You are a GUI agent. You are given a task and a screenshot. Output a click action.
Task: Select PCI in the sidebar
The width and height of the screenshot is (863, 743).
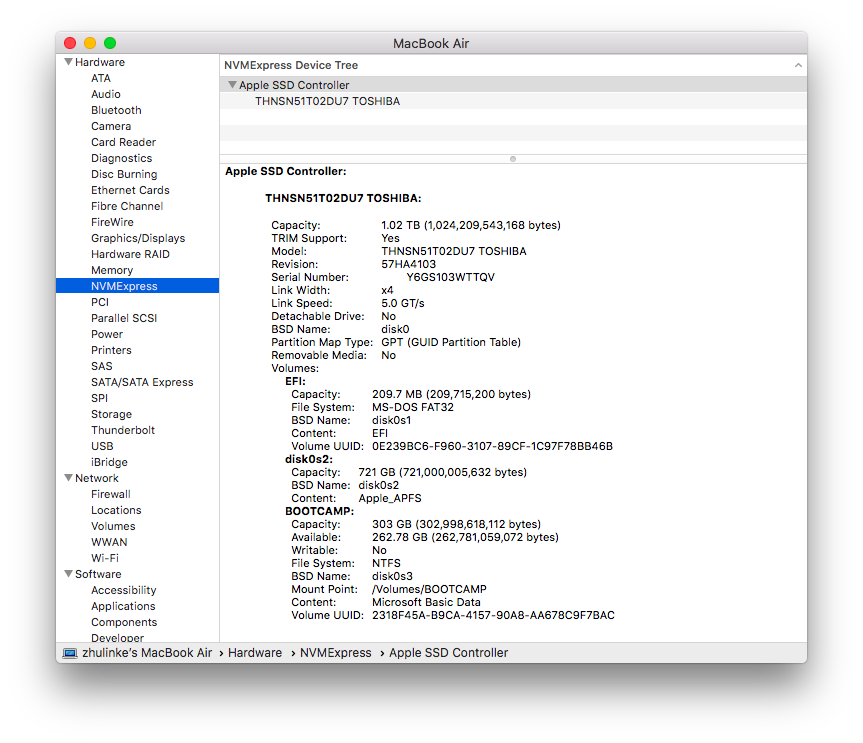[x=100, y=302]
